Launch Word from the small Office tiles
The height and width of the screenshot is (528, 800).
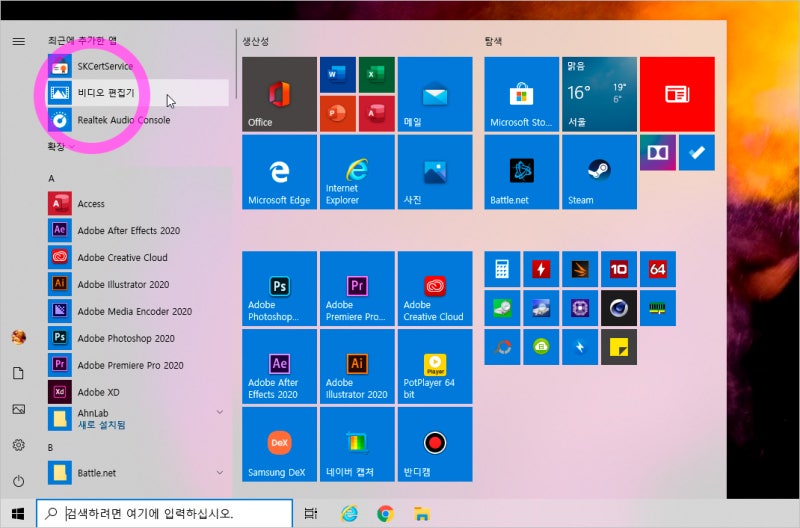[x=338, y=74]
